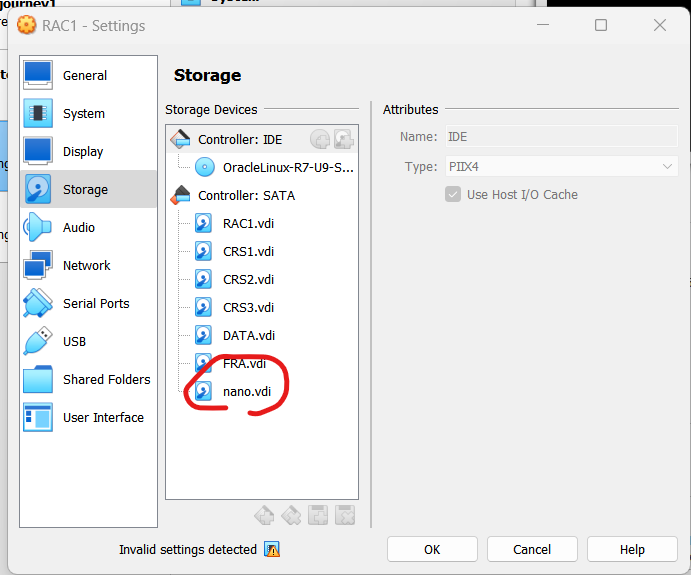The image size is (691, 575).
Task: Open the Audio settings category
Action: pos(88,227)
